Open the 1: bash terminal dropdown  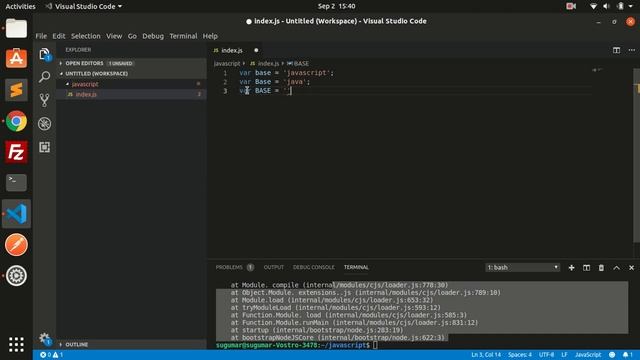(522, 267)
